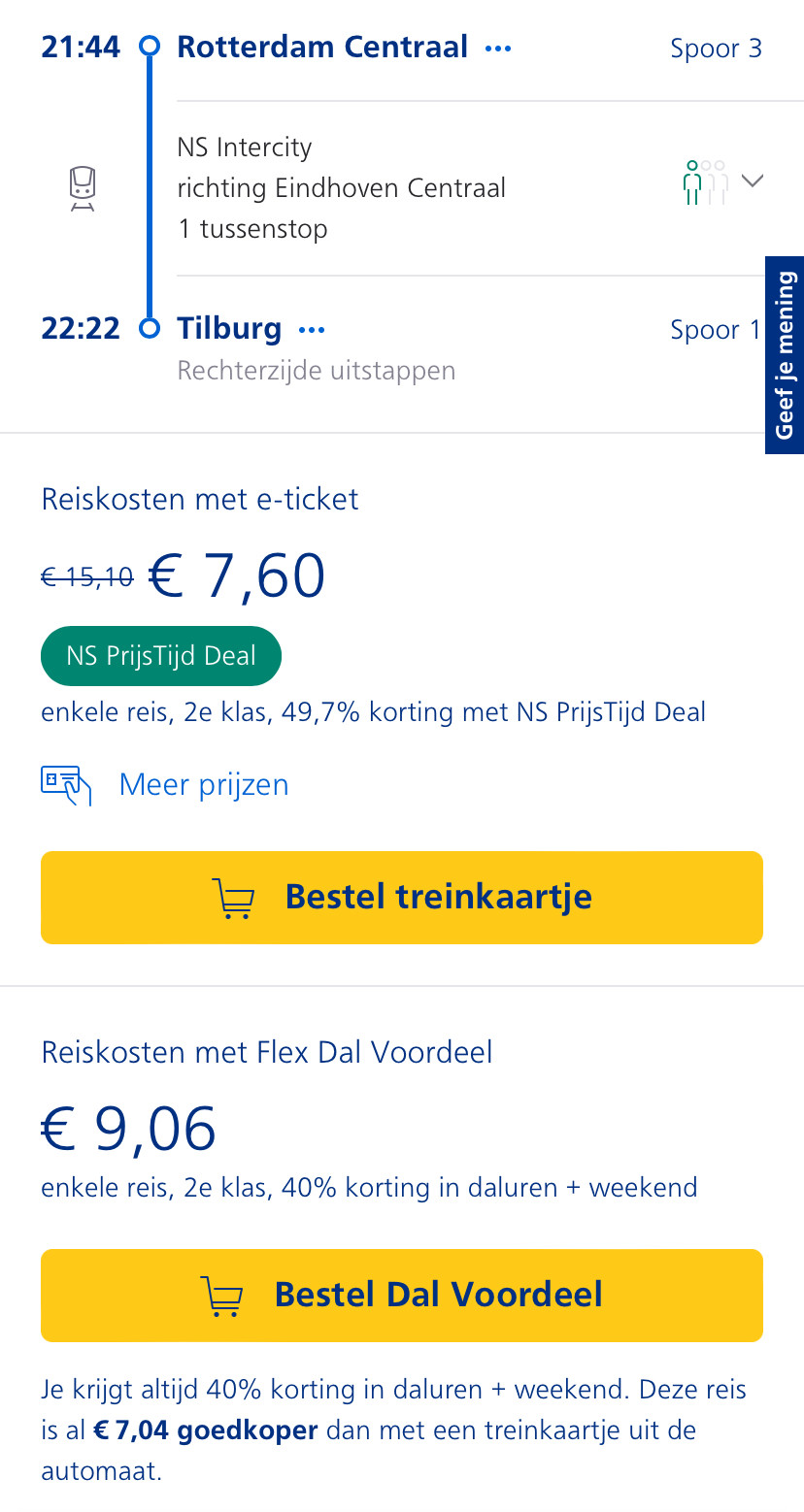Open the Tilburg more-options dots
Screen dimensions: 804x1512
312,330
